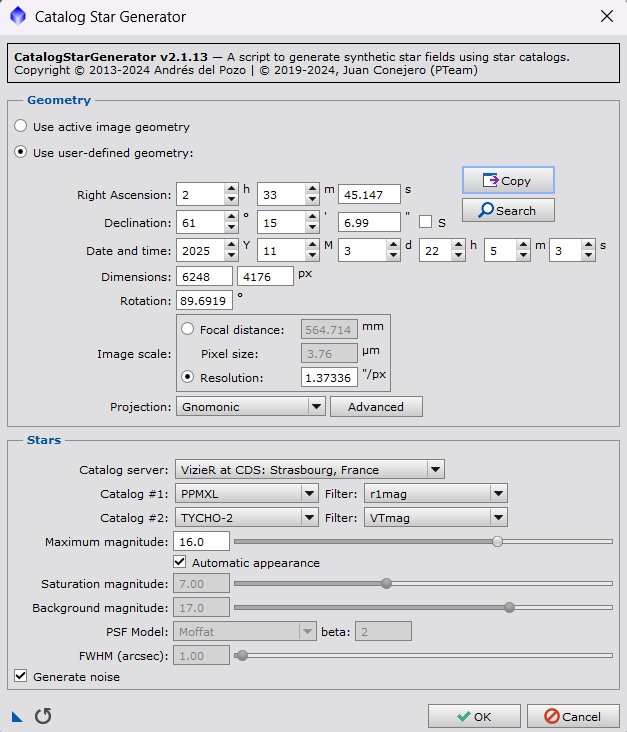Click the PixInsight logo in title bar
Screen dimensions: 627x732
[18, 16]
